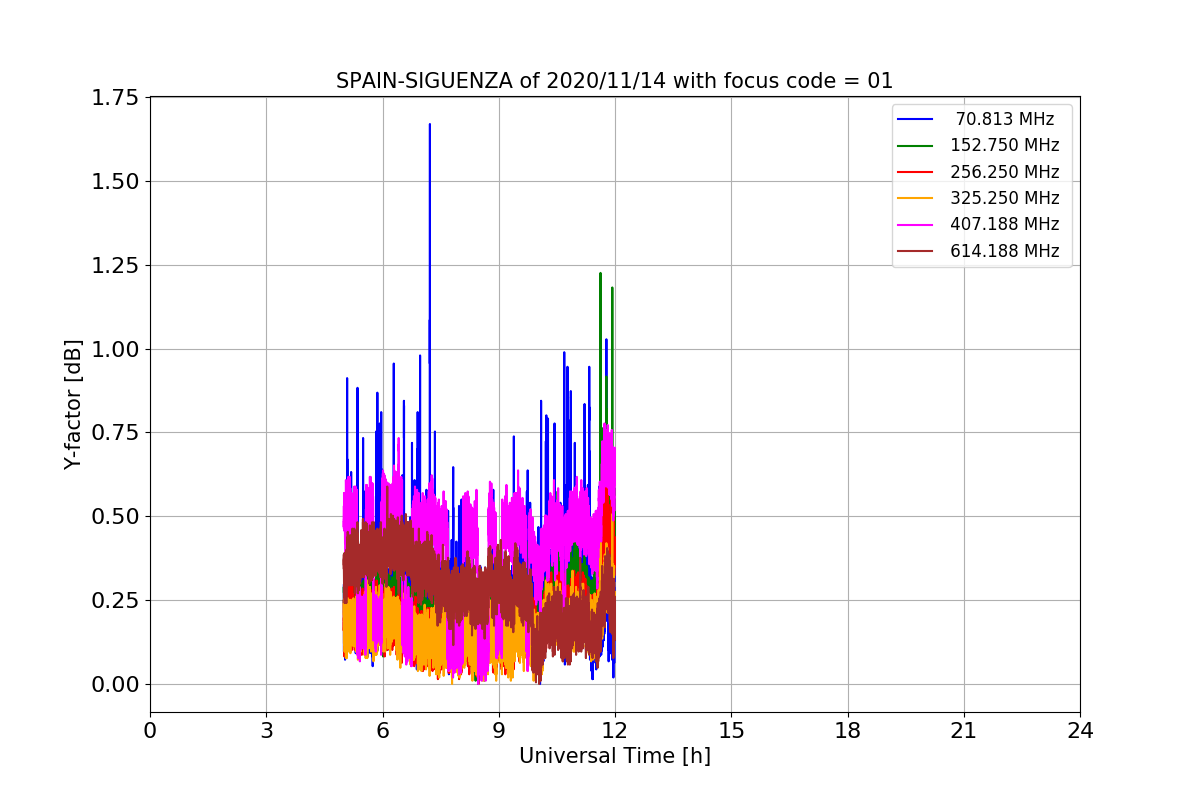Click the 3 x-axis tick label
Viewport: 1200px width, 800px height.
266,731
